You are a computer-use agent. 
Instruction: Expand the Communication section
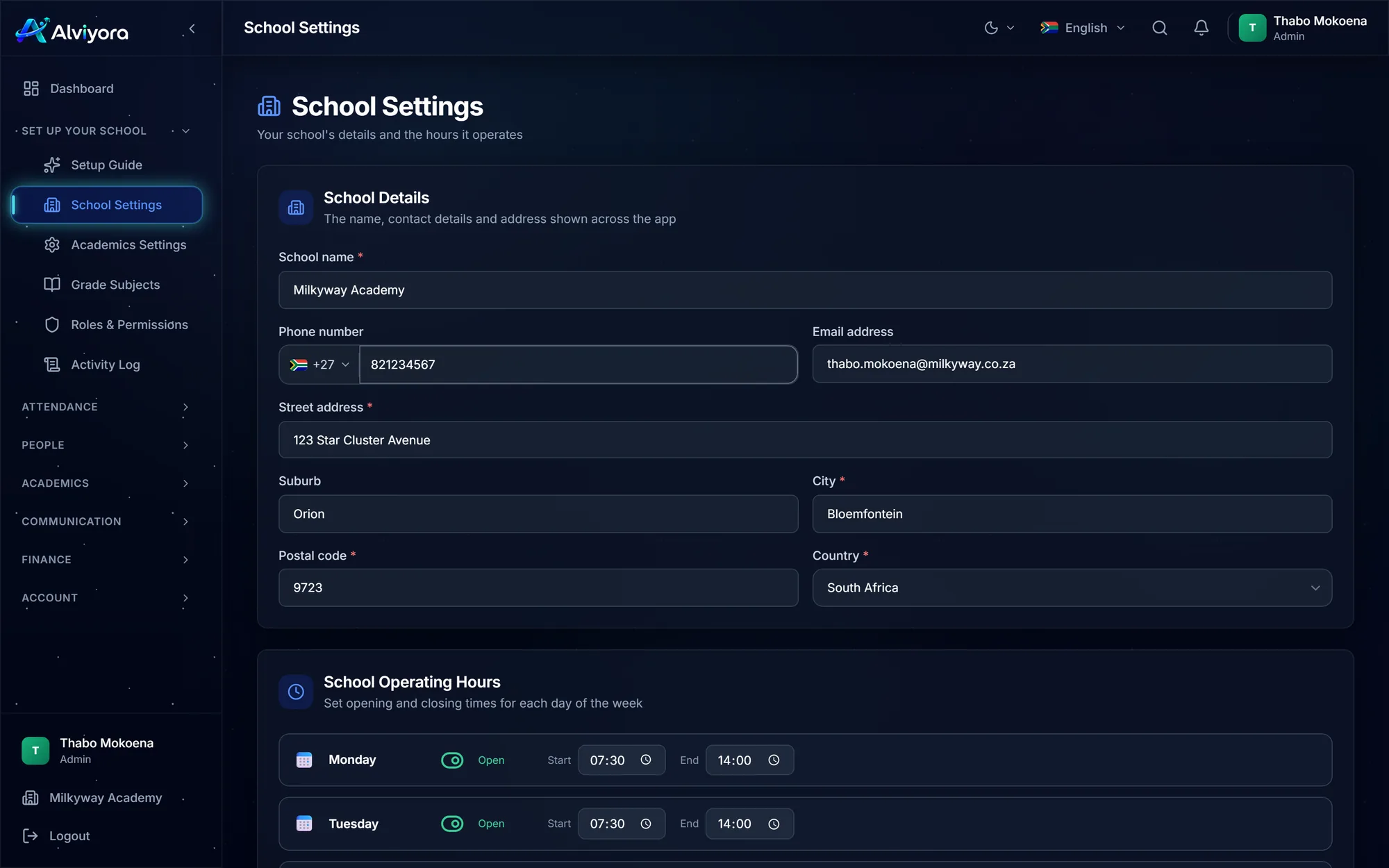[106, 521]
